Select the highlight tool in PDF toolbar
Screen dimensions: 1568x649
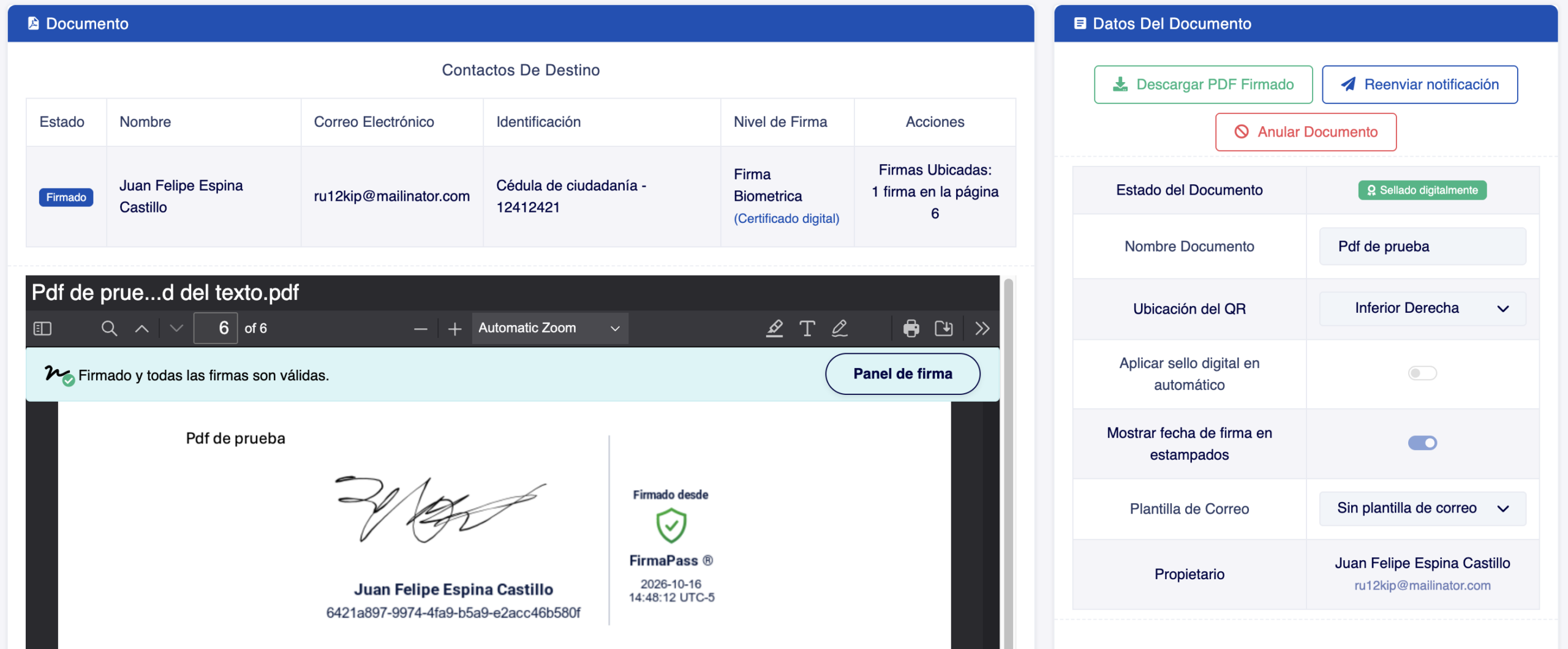(x=774, y=329)
